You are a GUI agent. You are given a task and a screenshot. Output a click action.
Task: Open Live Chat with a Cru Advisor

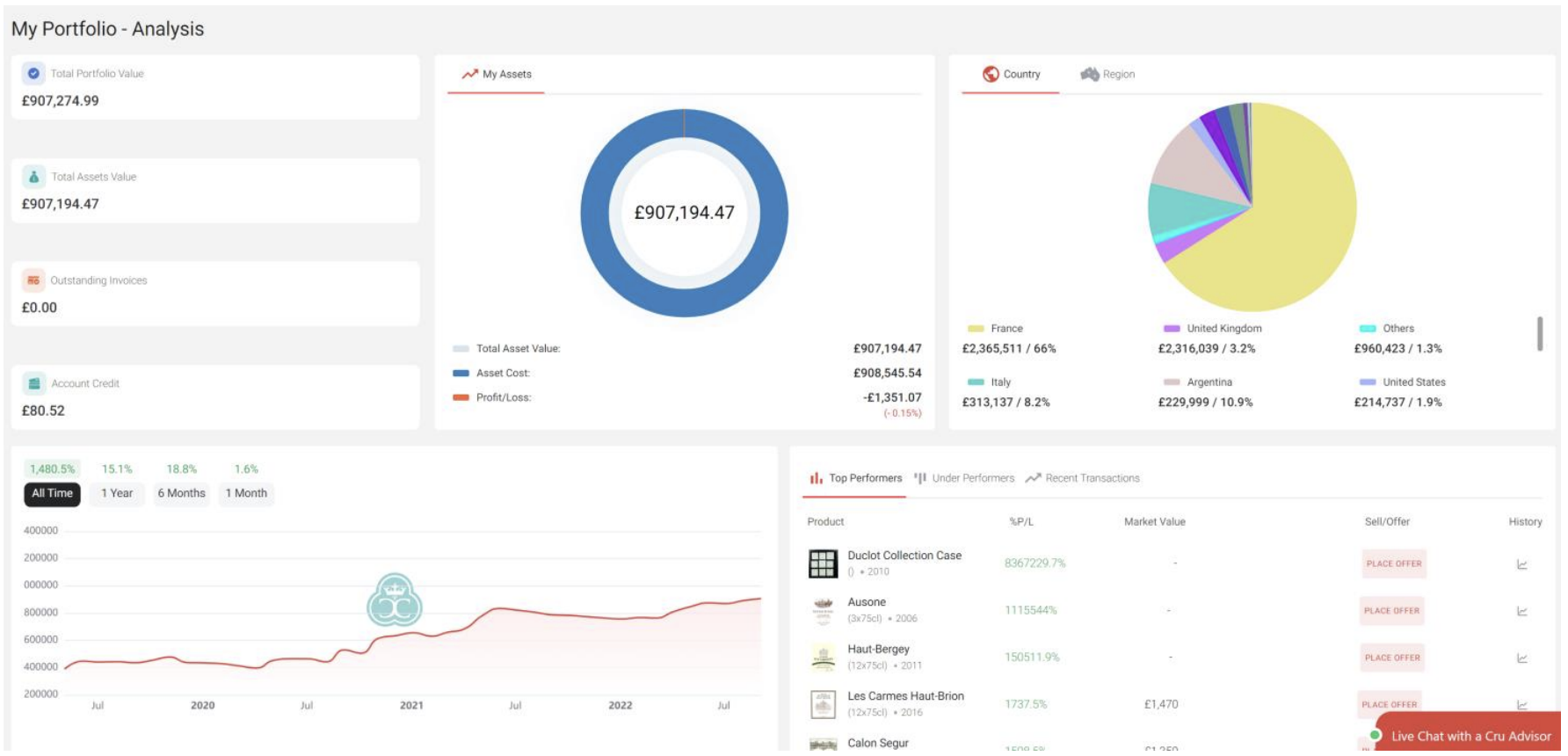(1470, 735)
